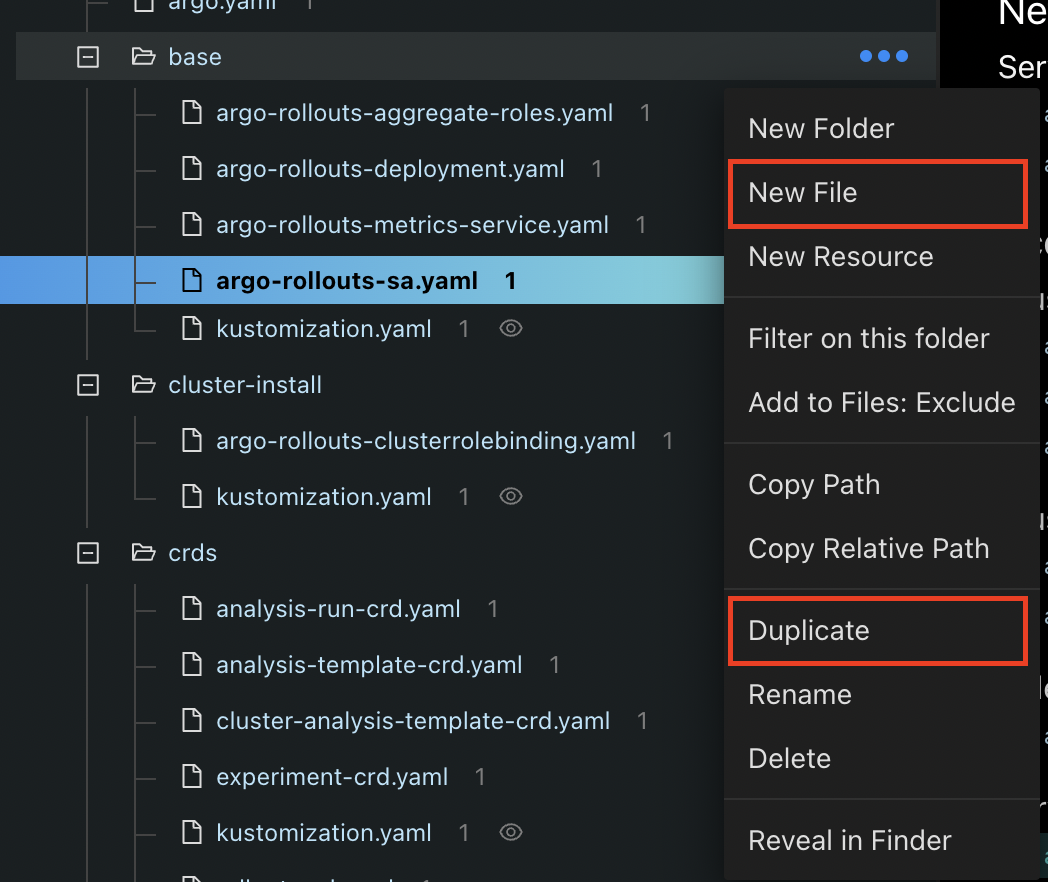Click the file icon of experiment-crd.yaml
The image size is (1048, 882).
click(x=192, y=776)
